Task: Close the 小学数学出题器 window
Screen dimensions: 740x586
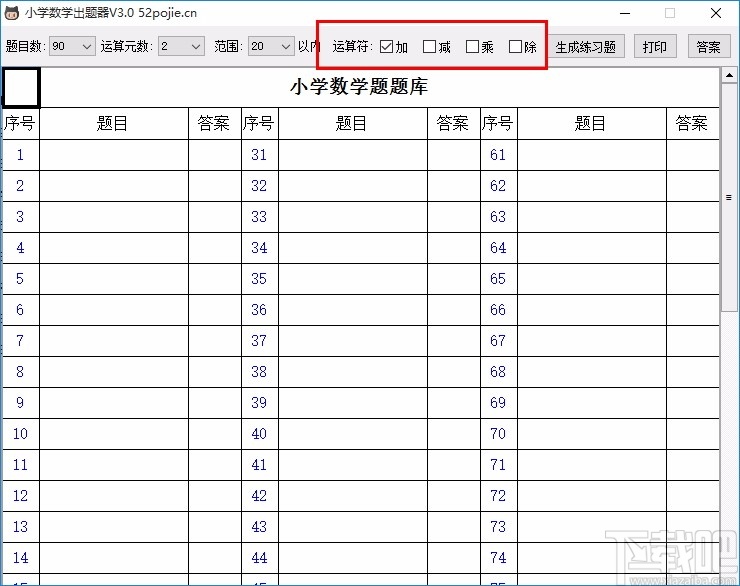Action: click(x=716, y=13)
